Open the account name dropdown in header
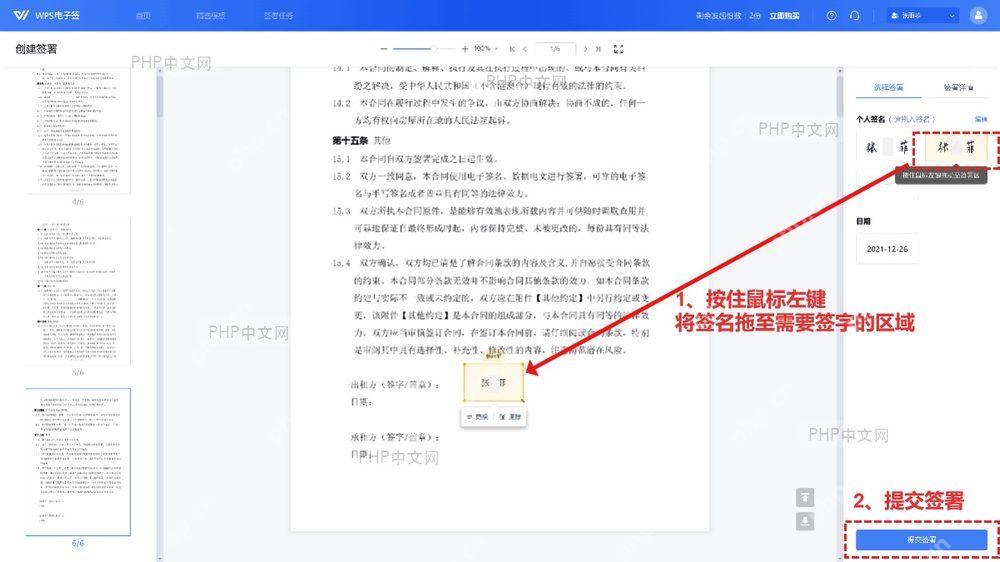This screenshot has width=1000, height=562. pos(922,15)
